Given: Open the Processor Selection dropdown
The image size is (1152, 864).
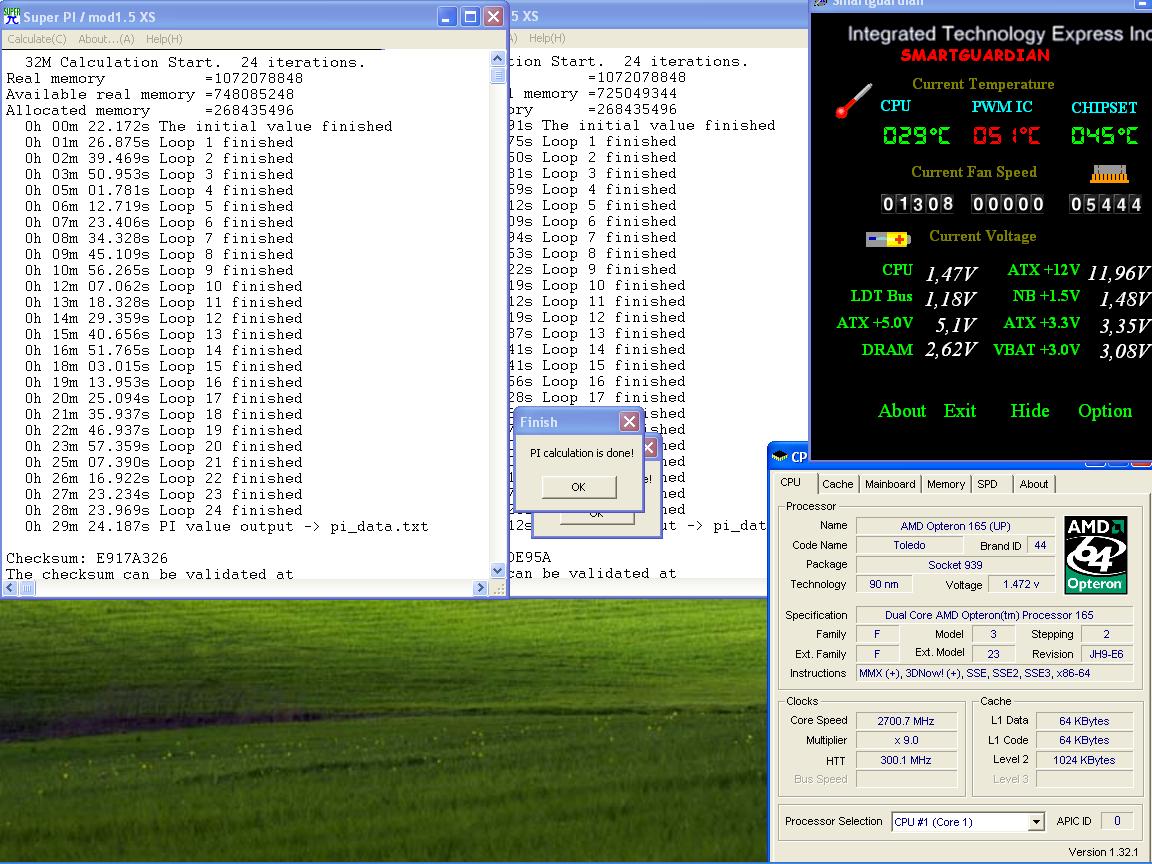Looking at the screenshot, I should pyautogui.click(x=1036, y=822).
